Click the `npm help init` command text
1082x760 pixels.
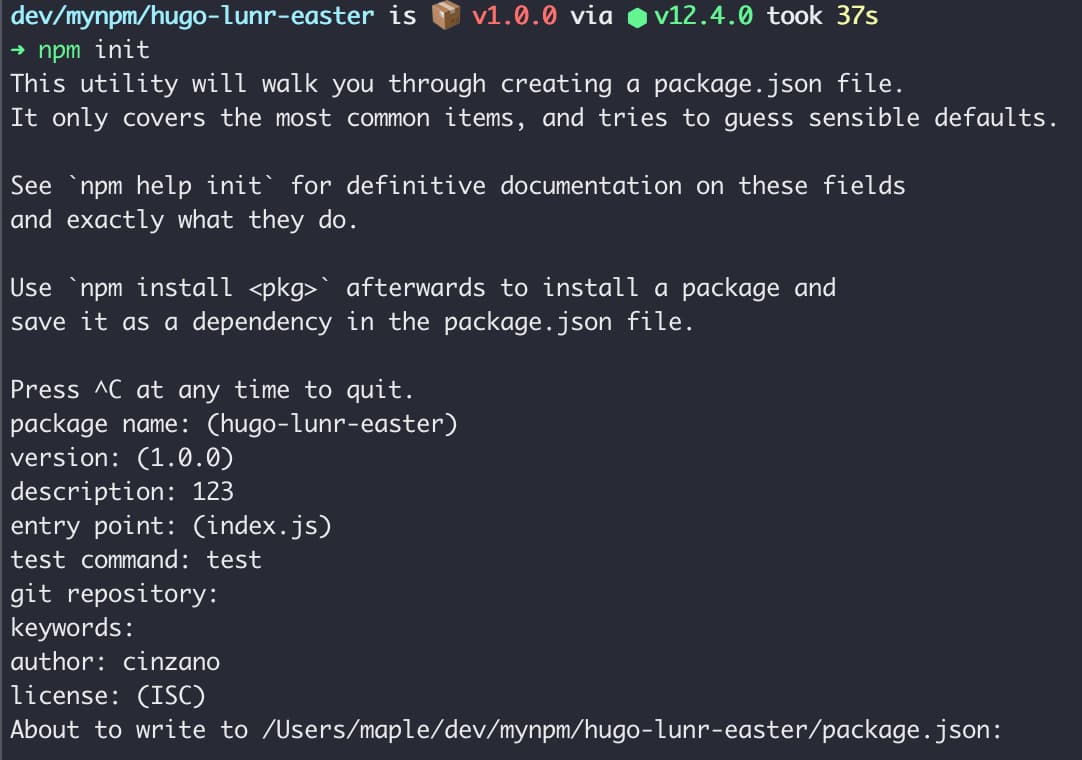point(171,186)
